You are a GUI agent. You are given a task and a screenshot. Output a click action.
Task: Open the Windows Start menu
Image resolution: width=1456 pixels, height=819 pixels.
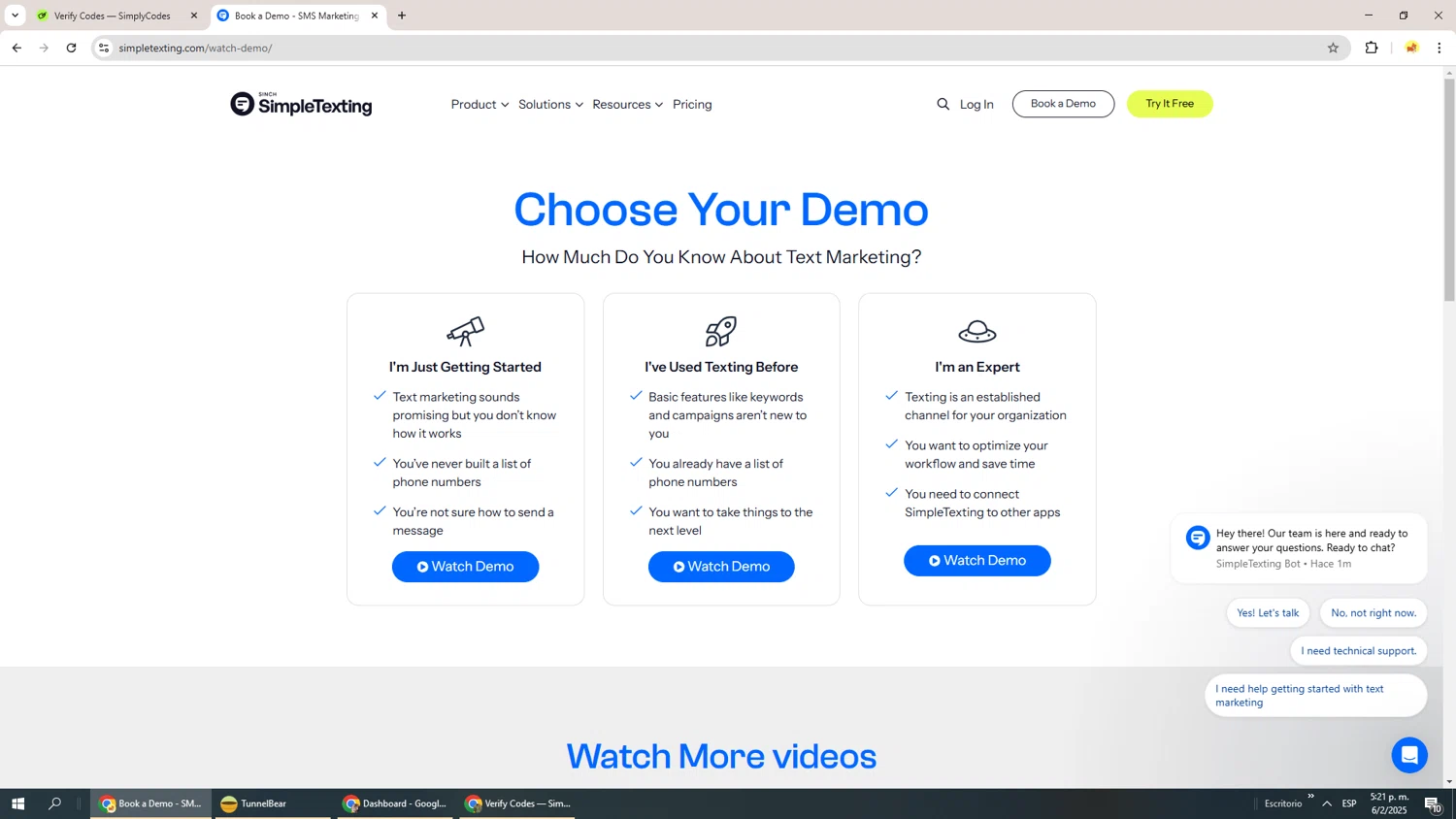(17, 803)
